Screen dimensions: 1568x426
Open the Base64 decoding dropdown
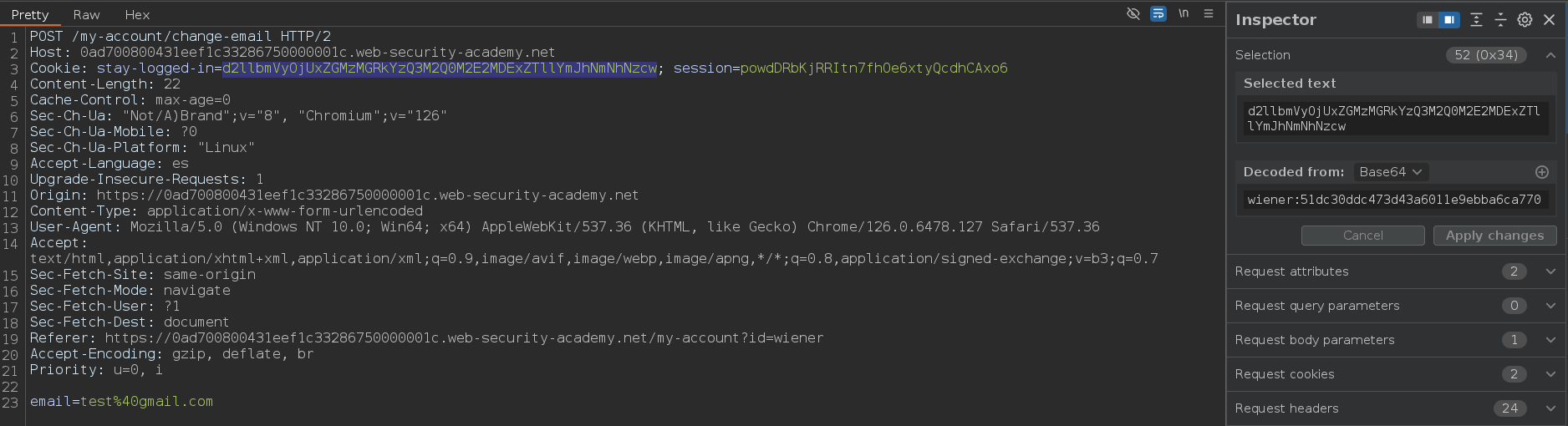coord(1391,172)
